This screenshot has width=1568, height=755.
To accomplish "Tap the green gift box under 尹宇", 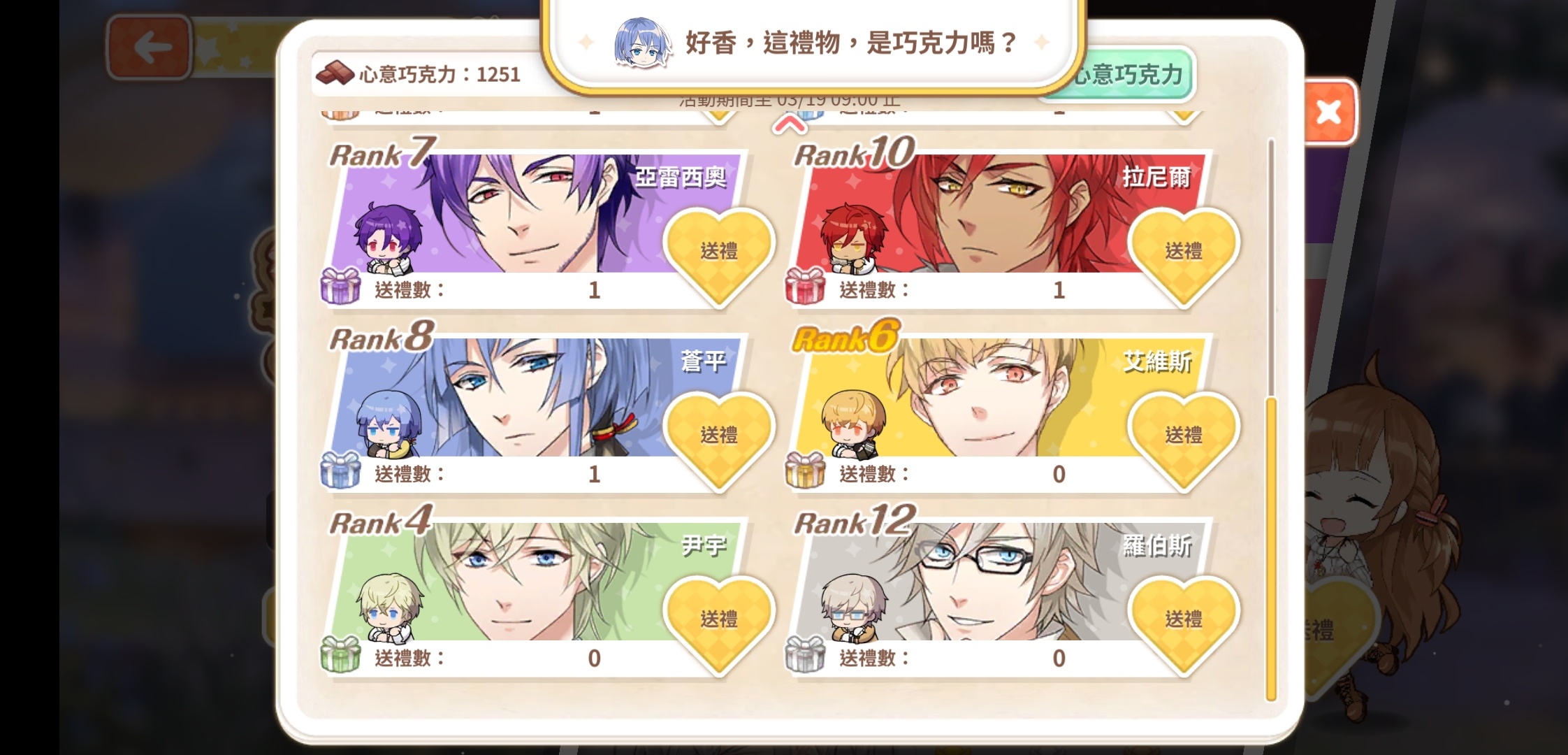I will click(340, 654).
